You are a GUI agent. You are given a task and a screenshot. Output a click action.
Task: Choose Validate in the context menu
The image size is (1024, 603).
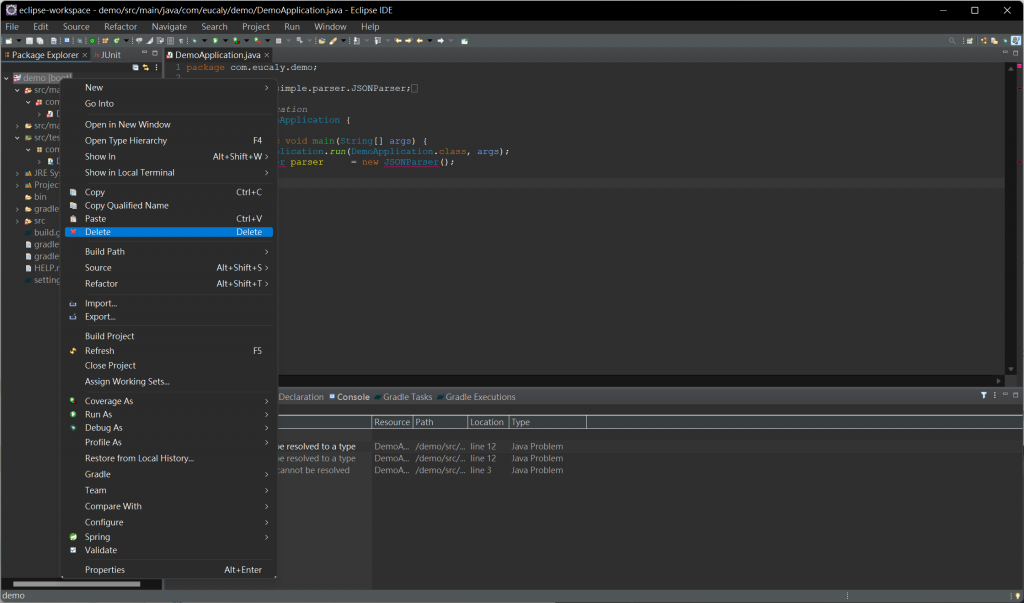tap(101, 550)
